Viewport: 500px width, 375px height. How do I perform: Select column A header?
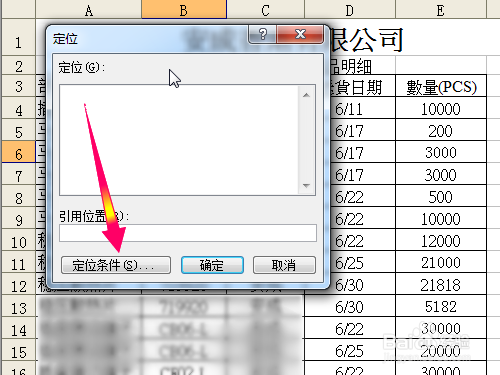tap(88, 10)
